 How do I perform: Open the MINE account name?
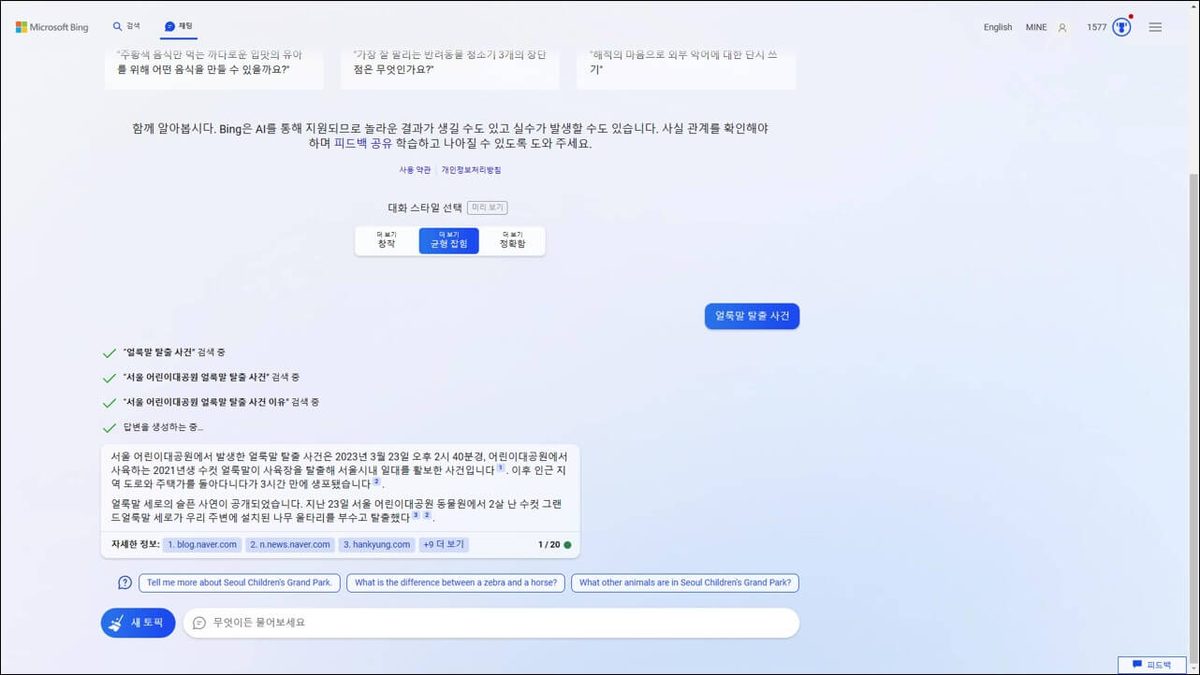pyautogui.click(x=1036, y=27)
